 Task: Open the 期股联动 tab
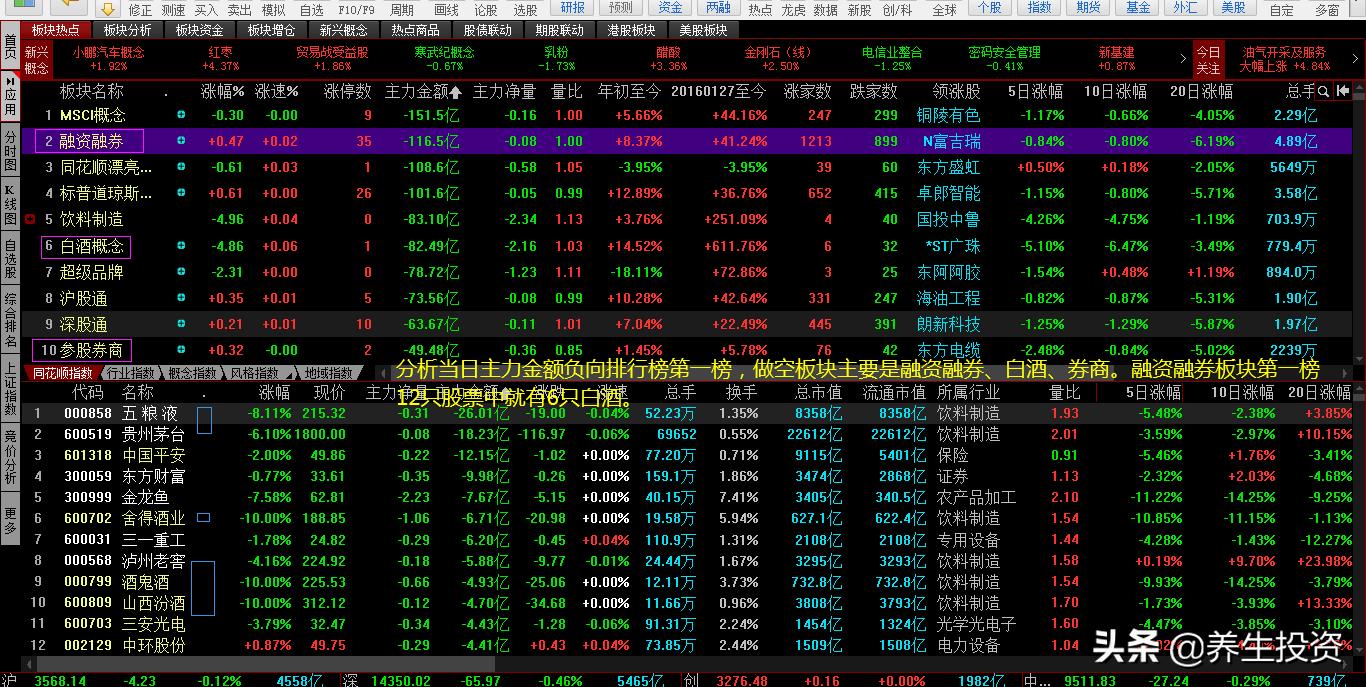559,30
